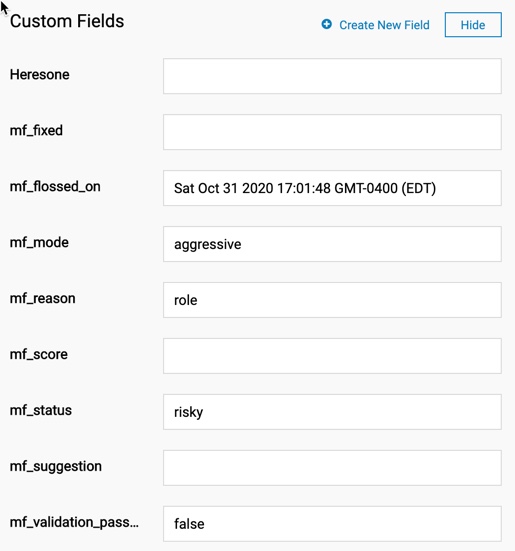The image size is (515, 551).
Task: Click the mf_status label text
Action: click(41, 410)
